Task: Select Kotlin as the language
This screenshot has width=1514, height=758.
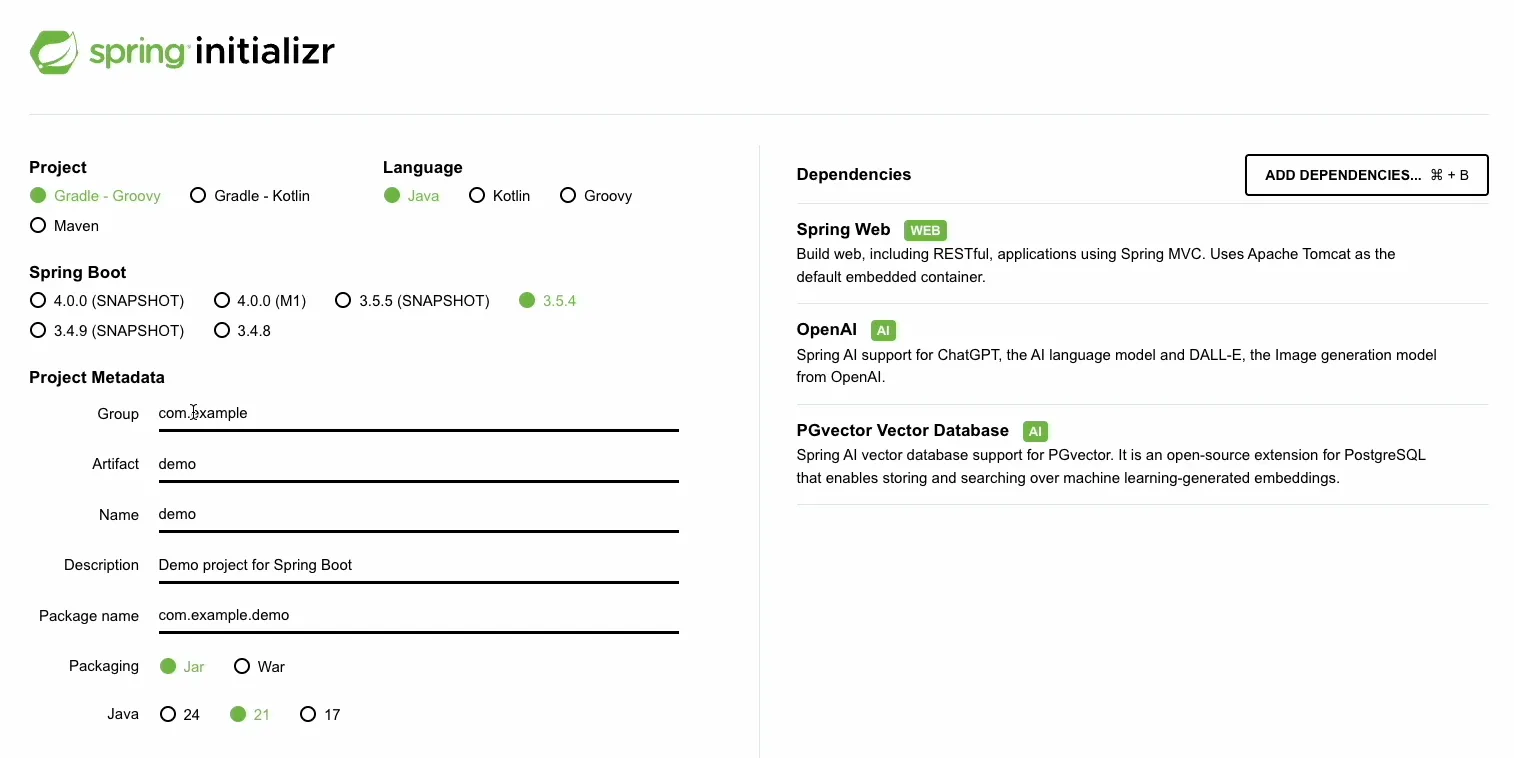Action: [x=477, y=196]
